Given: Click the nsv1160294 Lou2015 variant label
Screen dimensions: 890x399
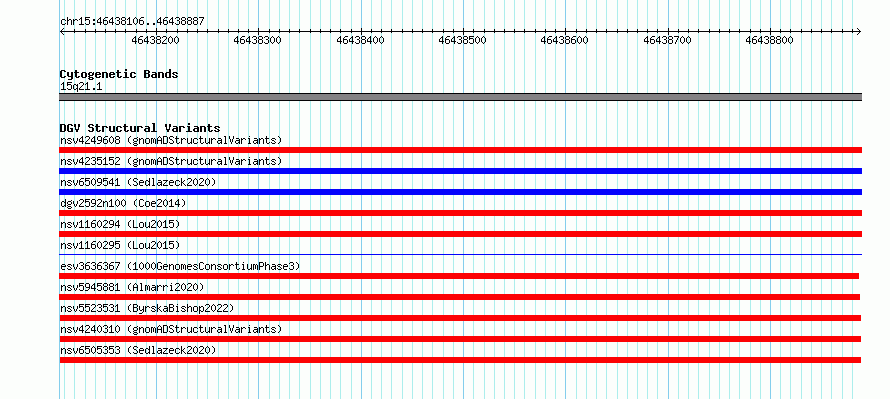Looking at the screenshot, I should (120, 224).
